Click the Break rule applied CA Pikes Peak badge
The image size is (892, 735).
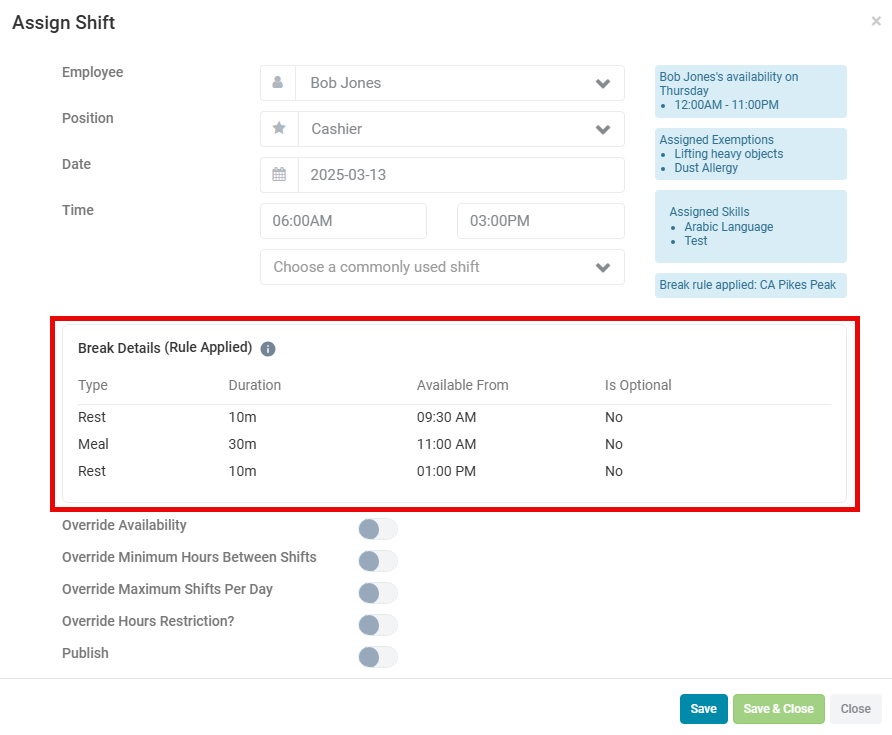pos(751,285)
